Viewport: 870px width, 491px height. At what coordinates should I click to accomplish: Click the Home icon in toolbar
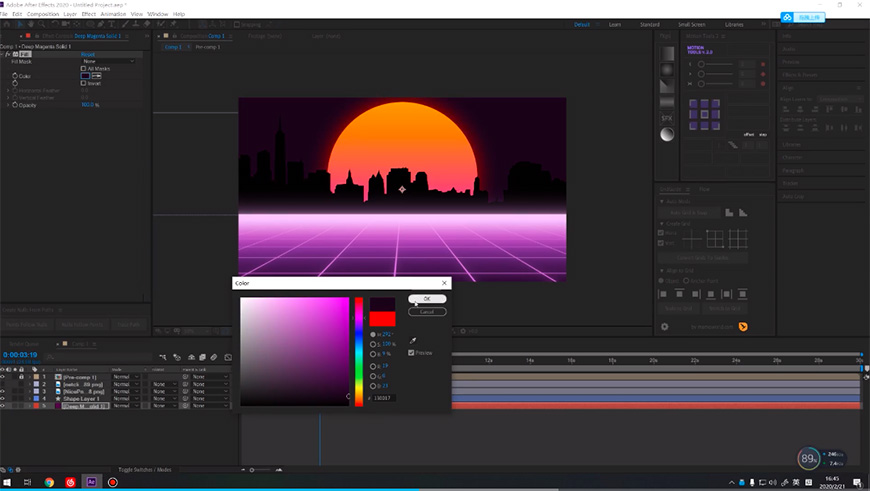6,24
